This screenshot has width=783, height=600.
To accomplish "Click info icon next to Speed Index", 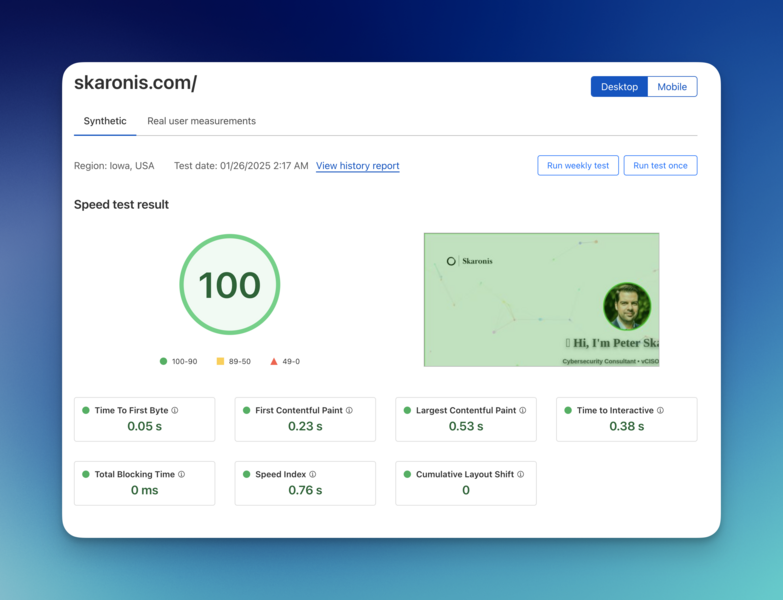I will (313, 474).
